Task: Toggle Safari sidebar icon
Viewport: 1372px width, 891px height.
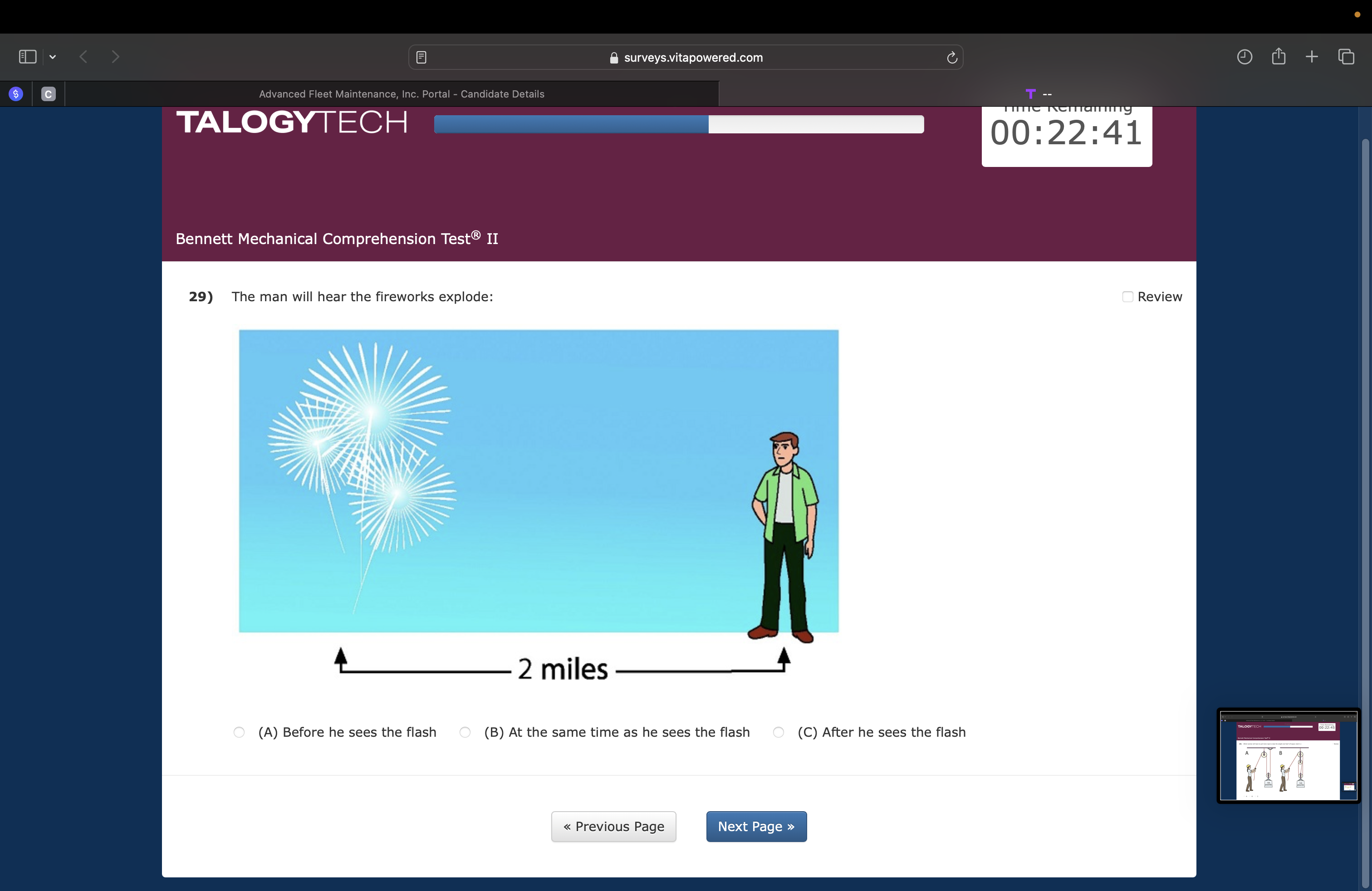Action: click(x=27, y=56)
